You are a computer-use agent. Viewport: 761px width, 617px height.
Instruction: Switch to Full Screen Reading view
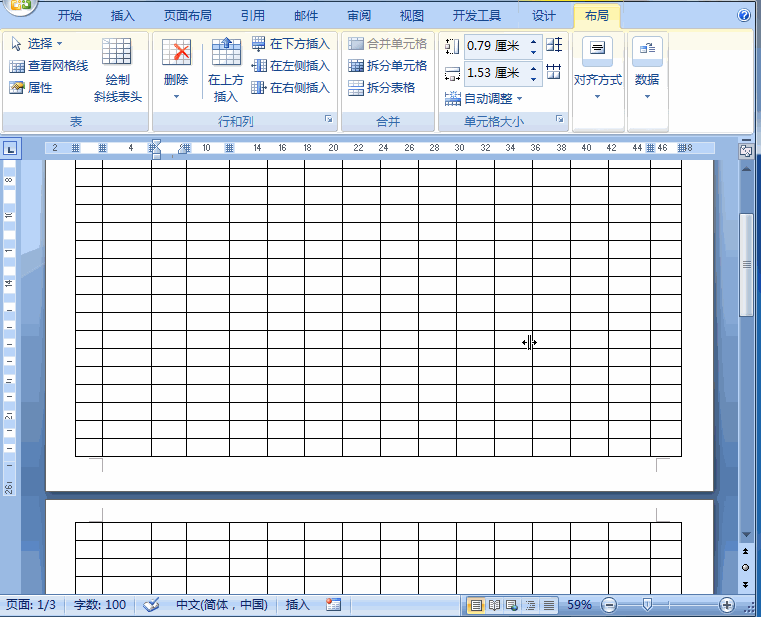click(494, 605)
